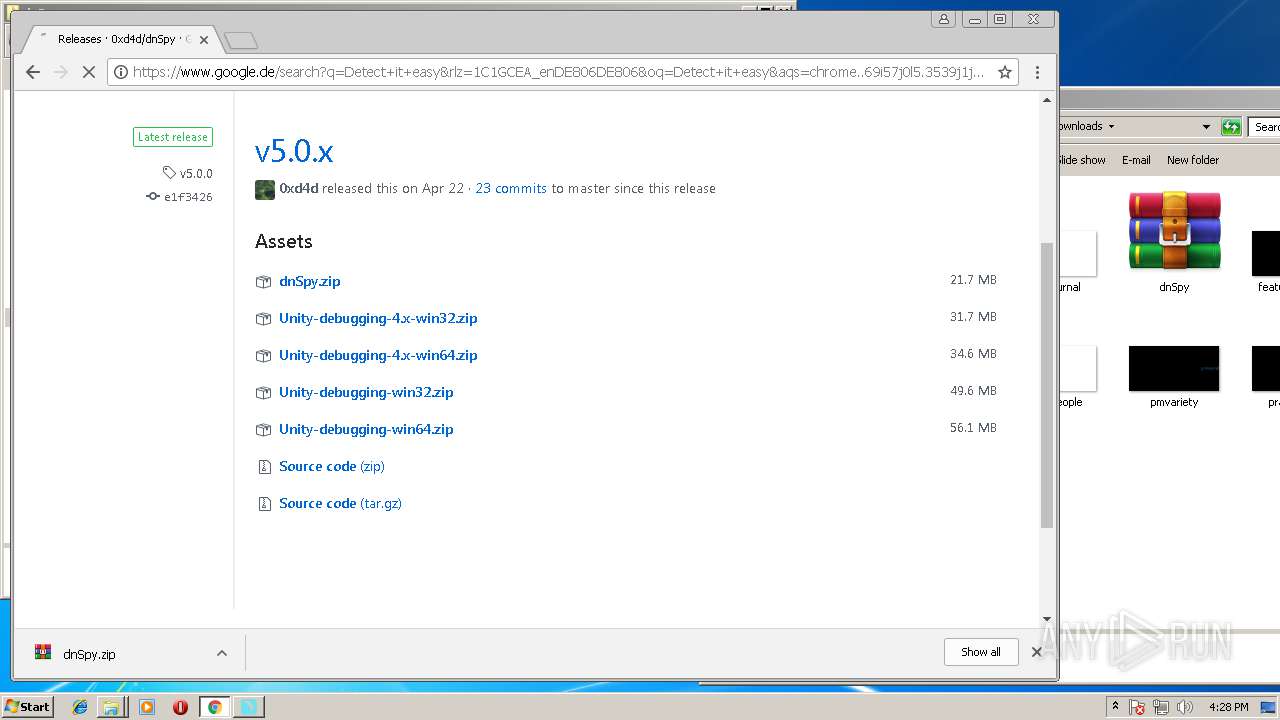Click the Chrome user profile icon
Image resolution: width=1280 pixels, height=720 pixels.
pos(944,19)
